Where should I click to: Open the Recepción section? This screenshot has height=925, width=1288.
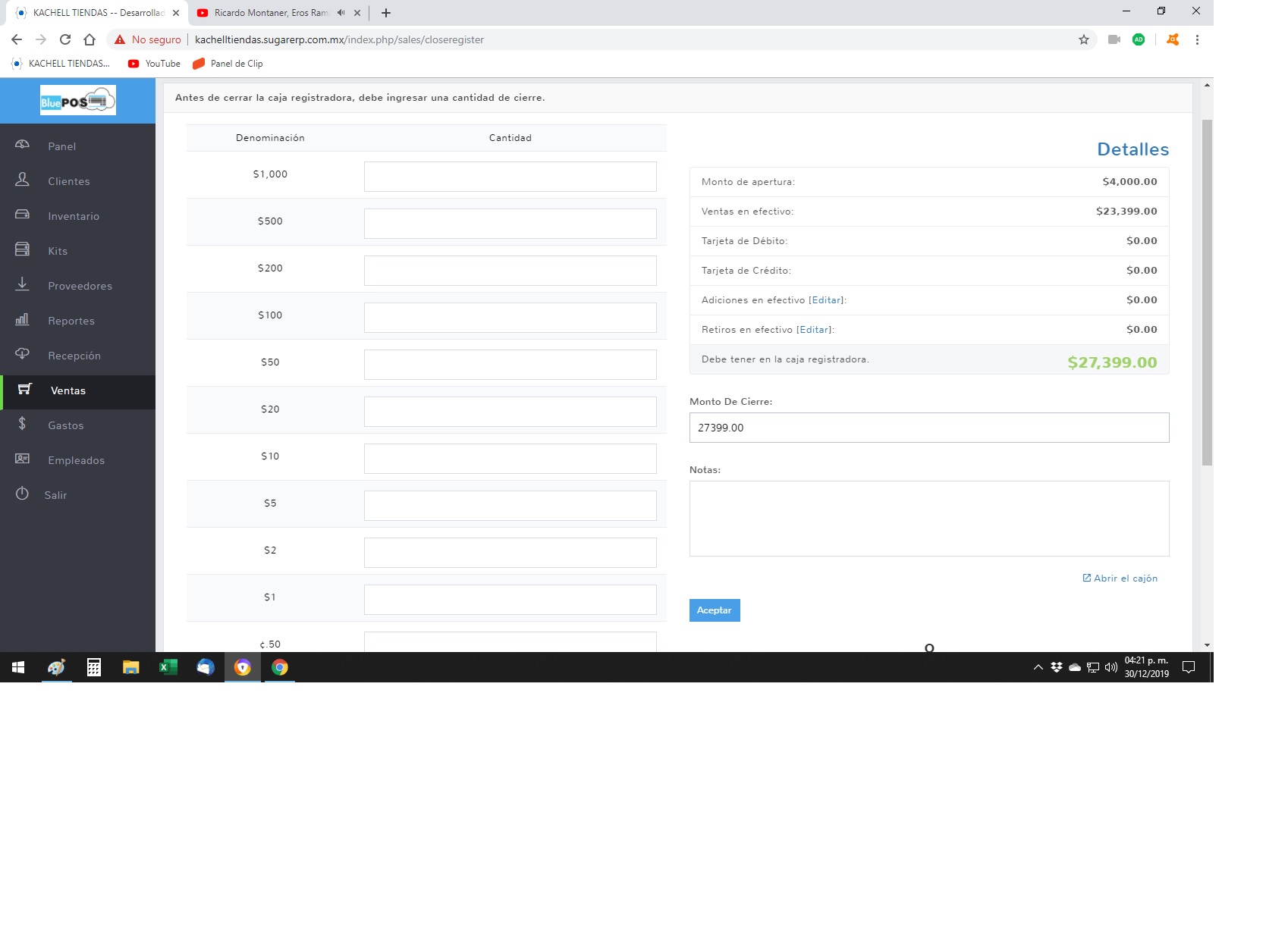click(x=75, y=356)
